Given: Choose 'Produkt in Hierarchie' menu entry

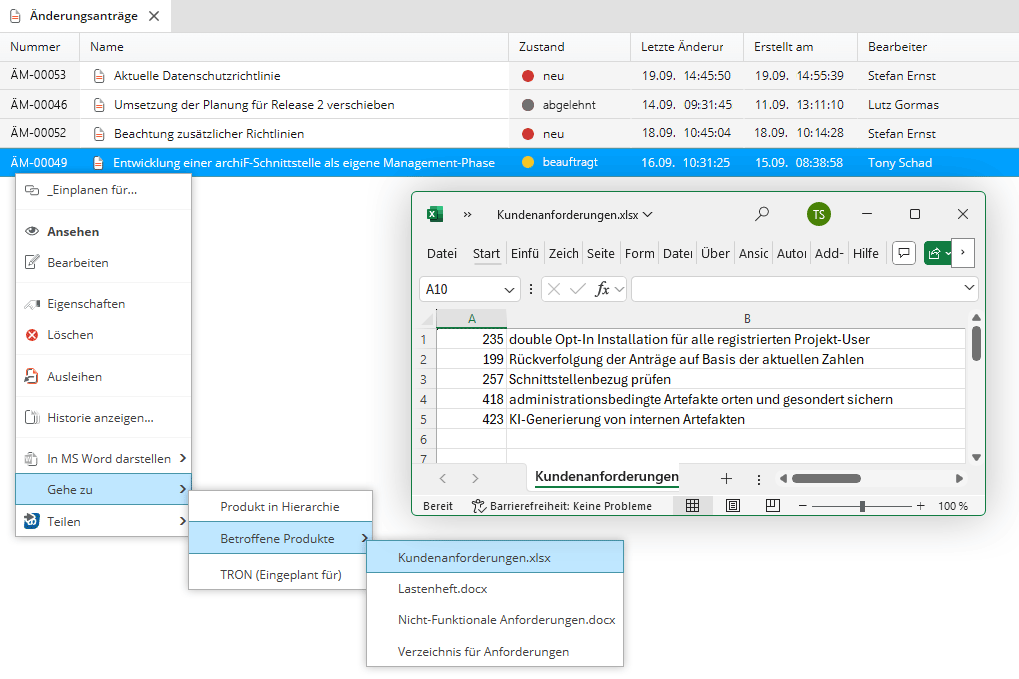Looking at the screenshot, I should pos(280,507).
